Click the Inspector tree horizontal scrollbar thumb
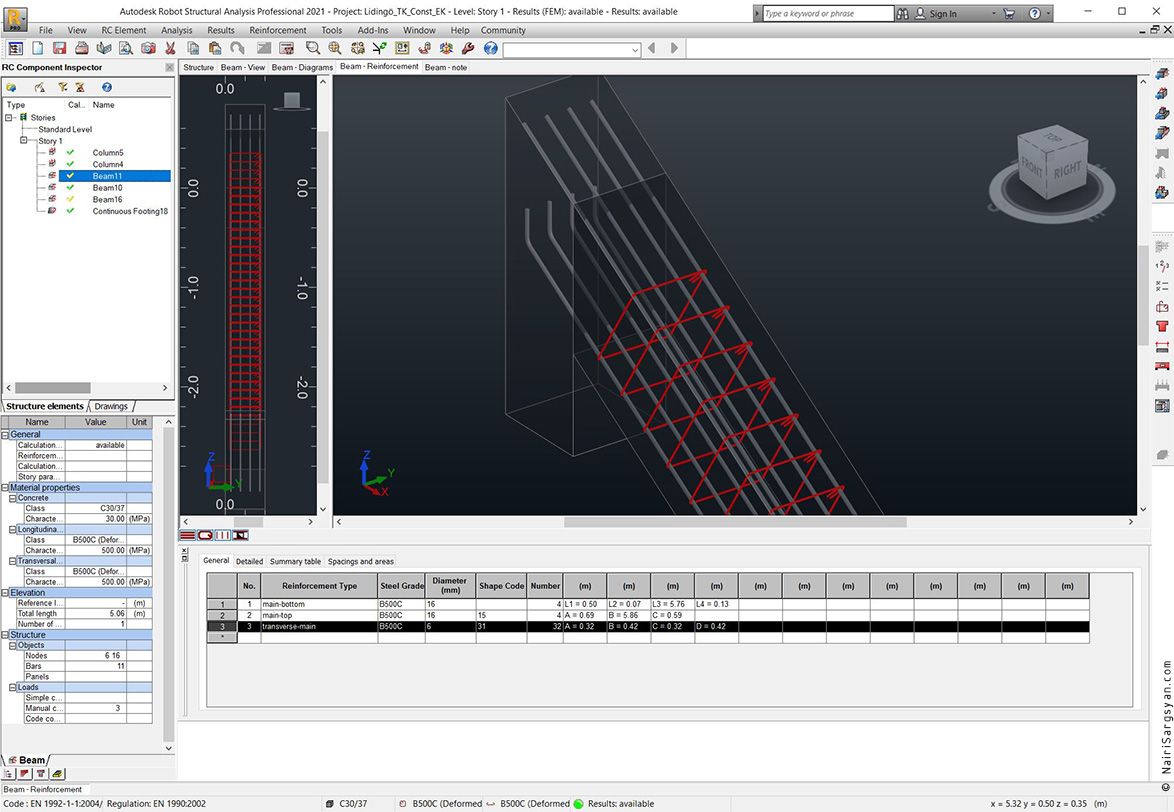Viewport: 1174px width, 812px height. (52, 388)
